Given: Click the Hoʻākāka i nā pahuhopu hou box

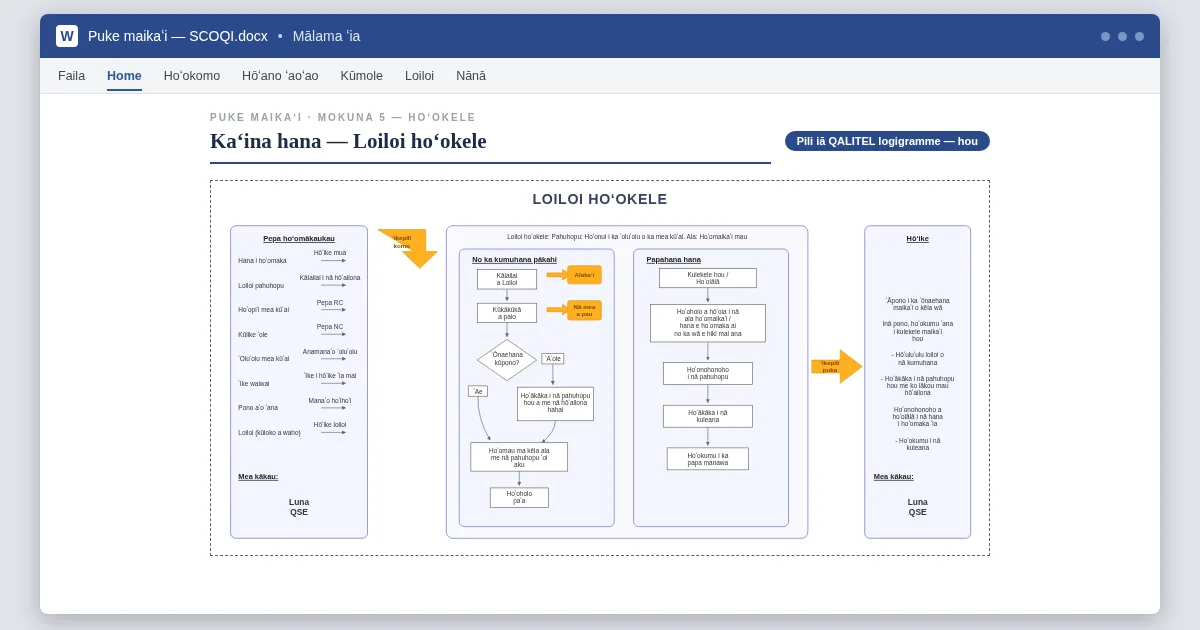Looking at the screenshot, I should click(x=555, y=403).
